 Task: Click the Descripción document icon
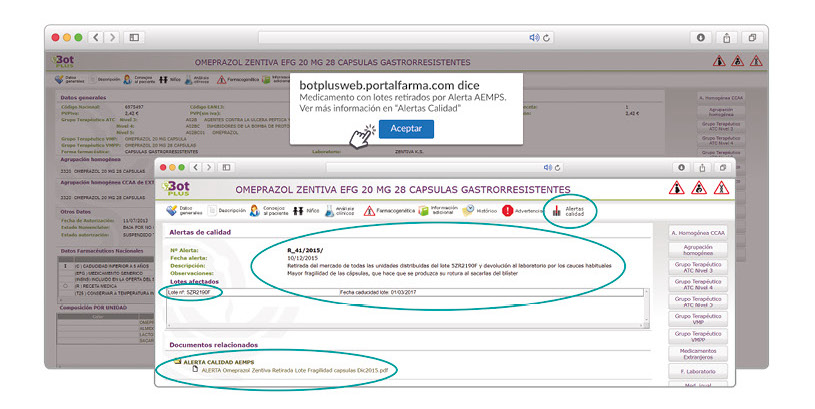(212, 211)
